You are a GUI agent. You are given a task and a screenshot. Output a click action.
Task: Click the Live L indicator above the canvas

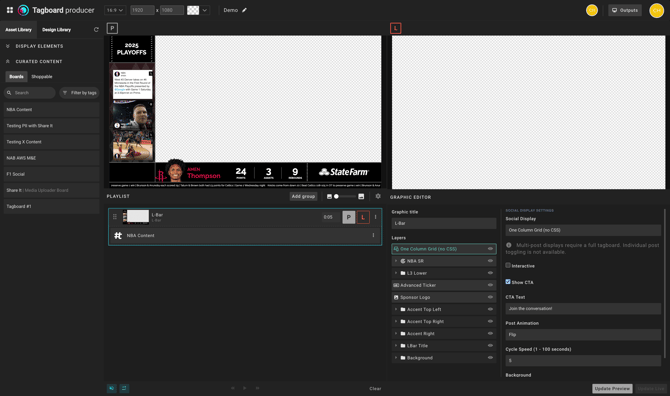pos(395,28)
